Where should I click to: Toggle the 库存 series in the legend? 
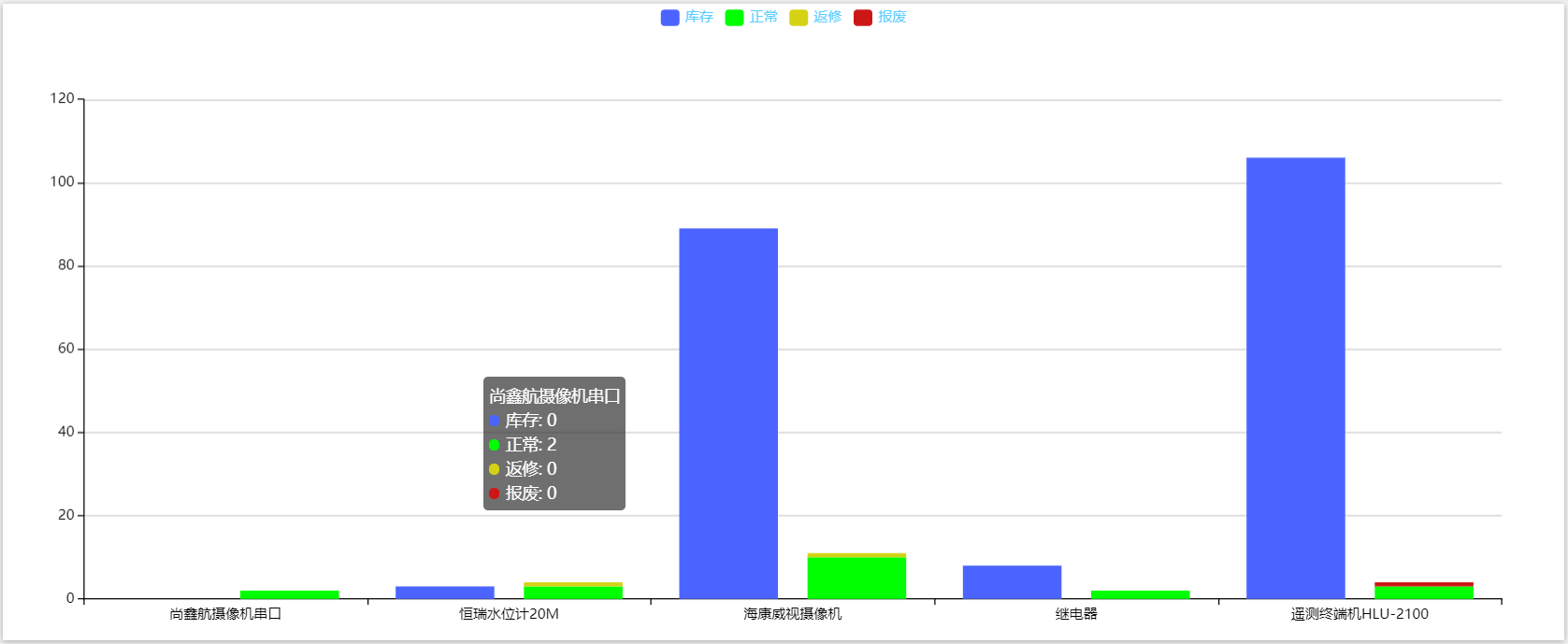coord(687,17)
